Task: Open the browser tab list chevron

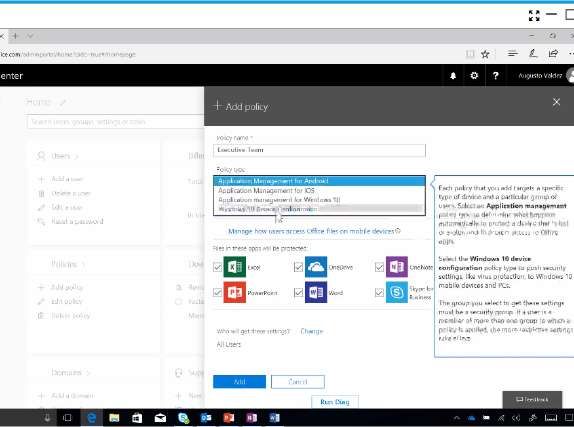Action: tap(30, 36)
